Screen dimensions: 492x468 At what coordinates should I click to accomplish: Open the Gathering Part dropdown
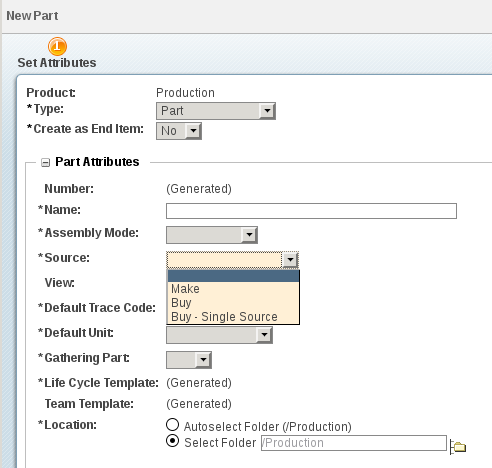click(x=189, y=360)
